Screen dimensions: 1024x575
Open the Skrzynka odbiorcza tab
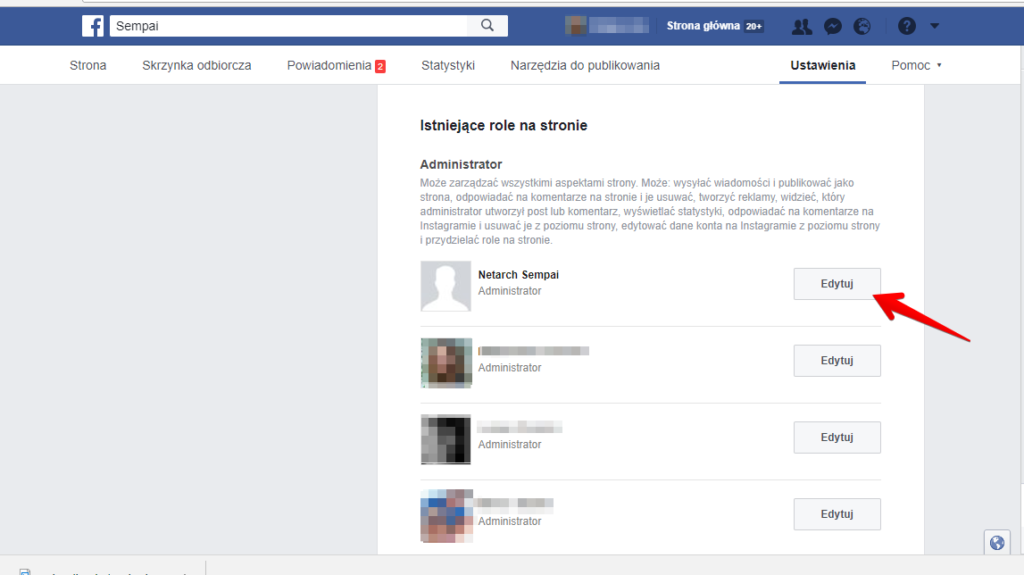197,65
